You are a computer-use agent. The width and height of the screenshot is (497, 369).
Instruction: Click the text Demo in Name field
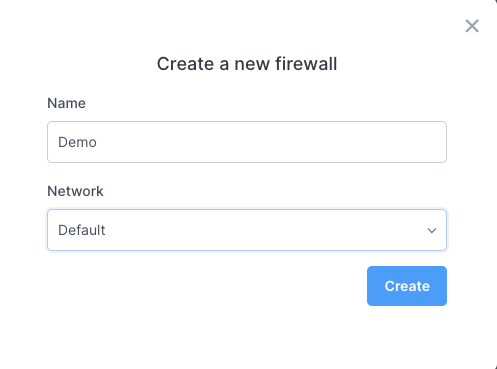pyautogui.click(x=77, y=142)
